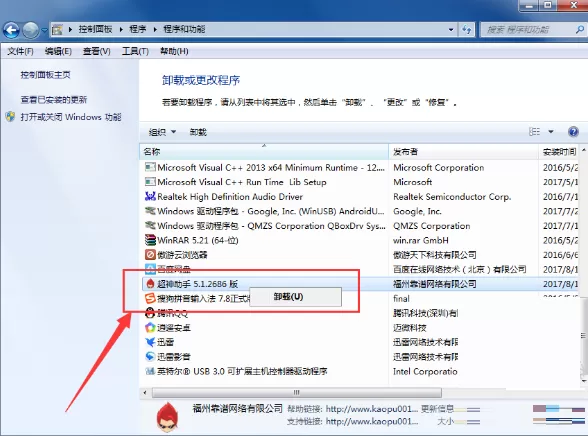This screenshot has height=436, width=588.
Task: Open address bar history dropdown arrow
Action: [451, 30]
